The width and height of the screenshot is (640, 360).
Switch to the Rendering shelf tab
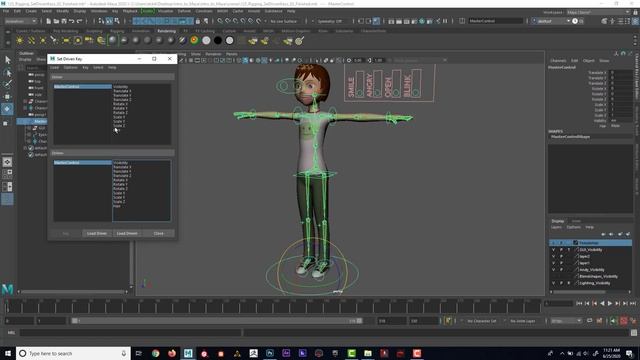(166, 31)
